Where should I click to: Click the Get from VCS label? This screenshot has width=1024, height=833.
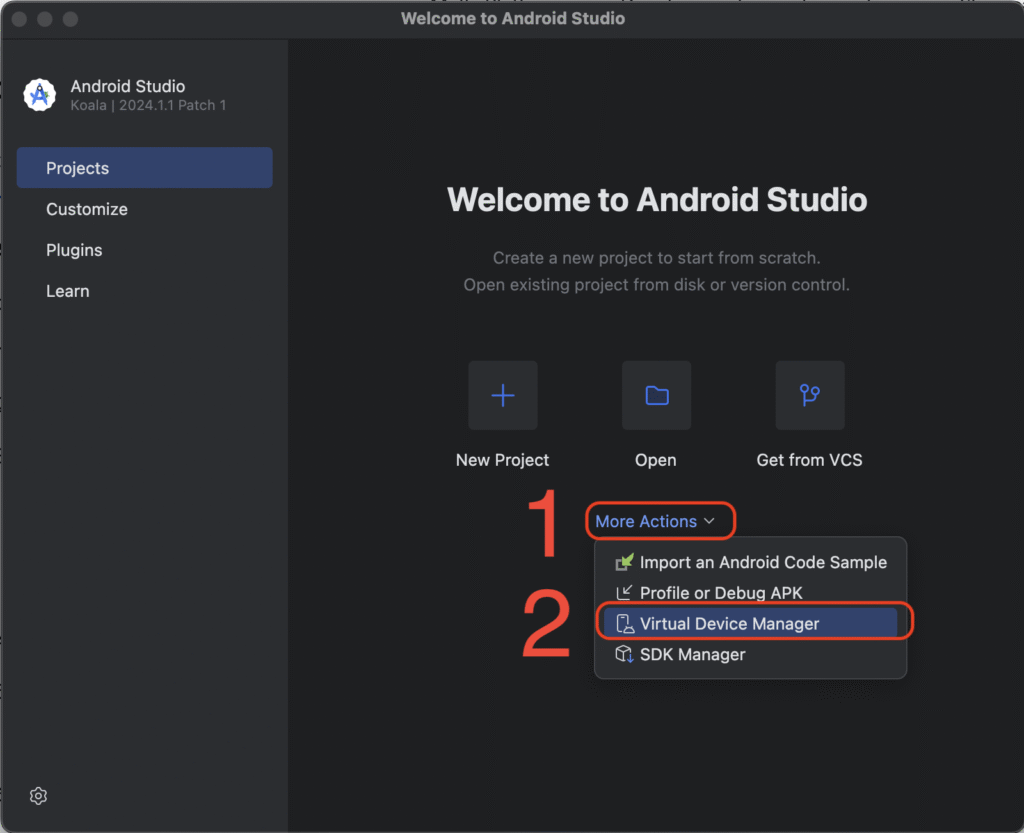click(809, 460)
